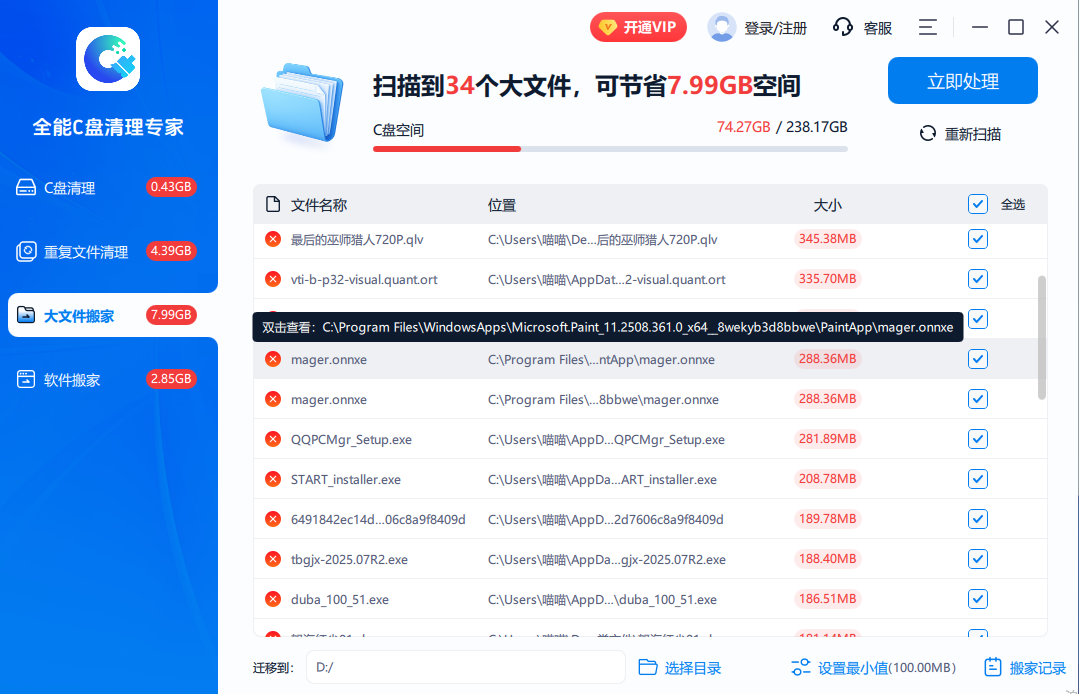Open the hamburger menu top right
Screen dimensions: 1079x694
point(927,27)
